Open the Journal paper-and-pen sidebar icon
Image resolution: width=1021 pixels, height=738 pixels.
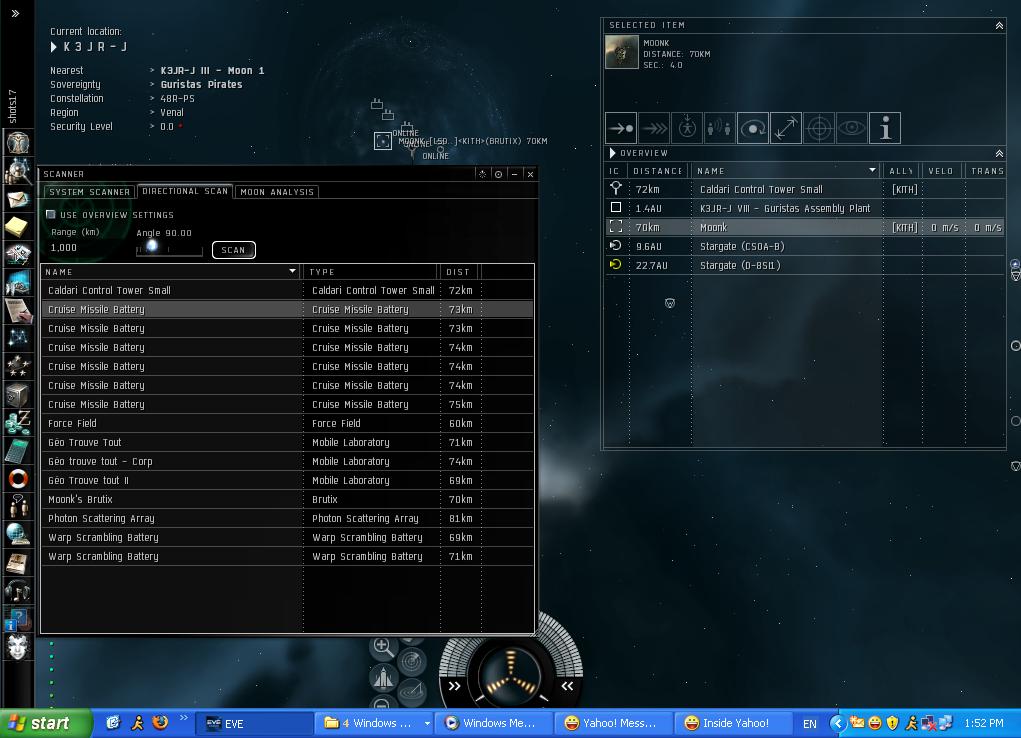click(18, 310)
